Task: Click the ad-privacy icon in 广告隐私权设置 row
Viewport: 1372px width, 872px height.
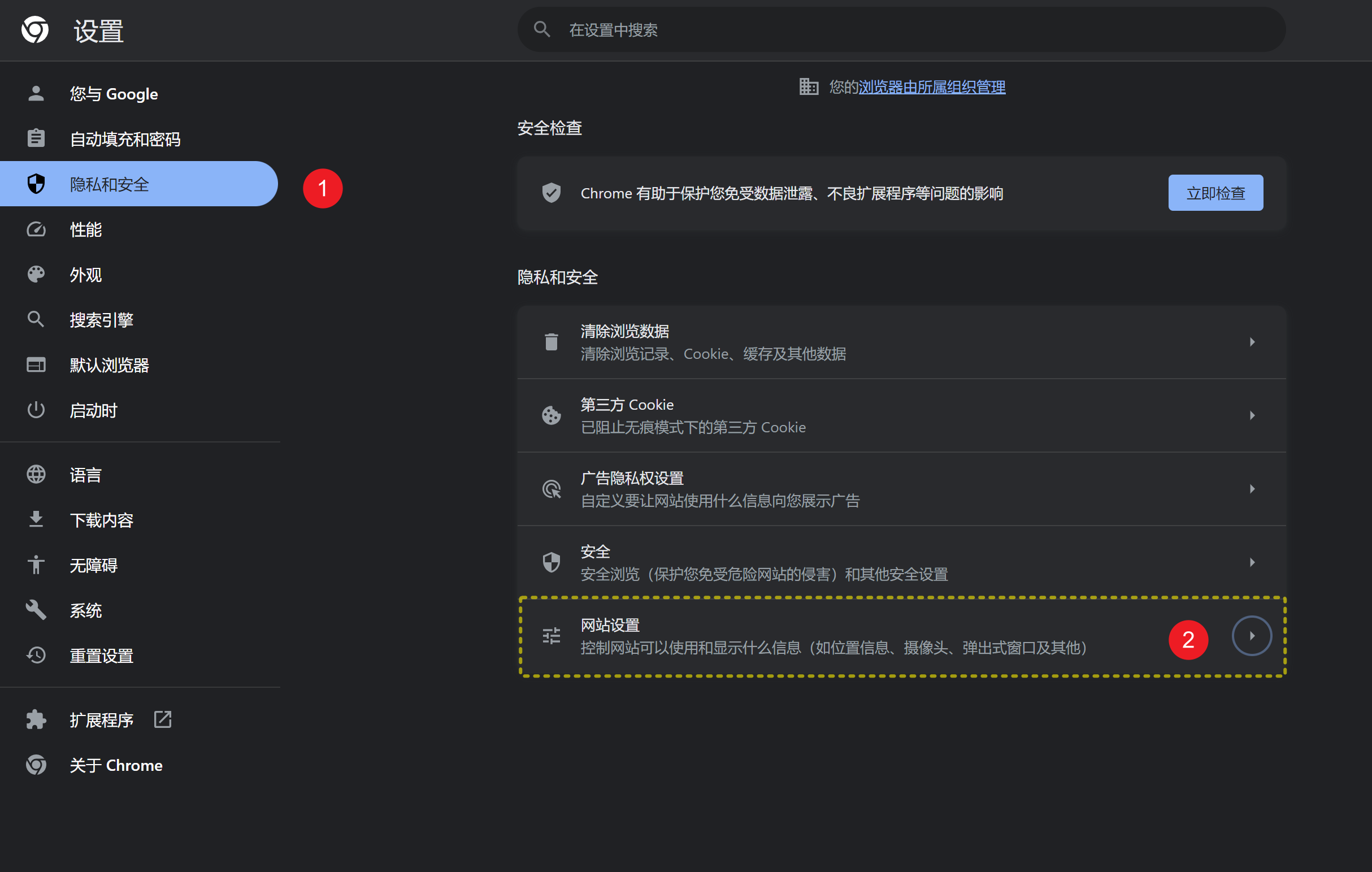Action: pyautogui.click(x=551, y=489)
